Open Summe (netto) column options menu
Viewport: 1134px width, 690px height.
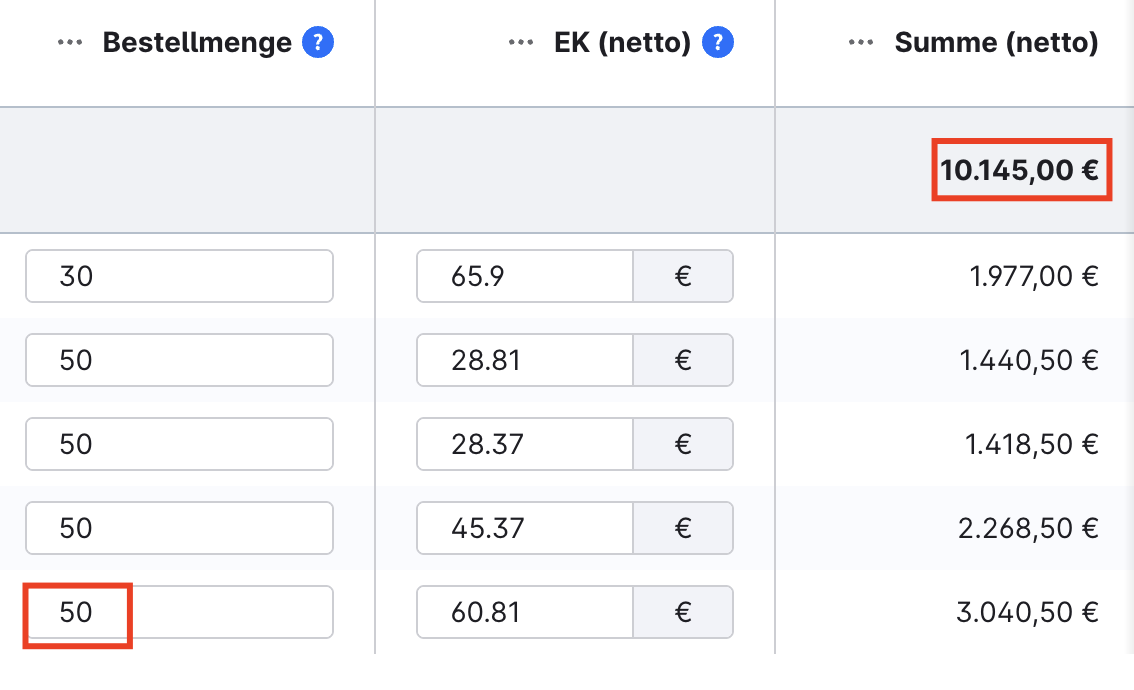[861, 43]
